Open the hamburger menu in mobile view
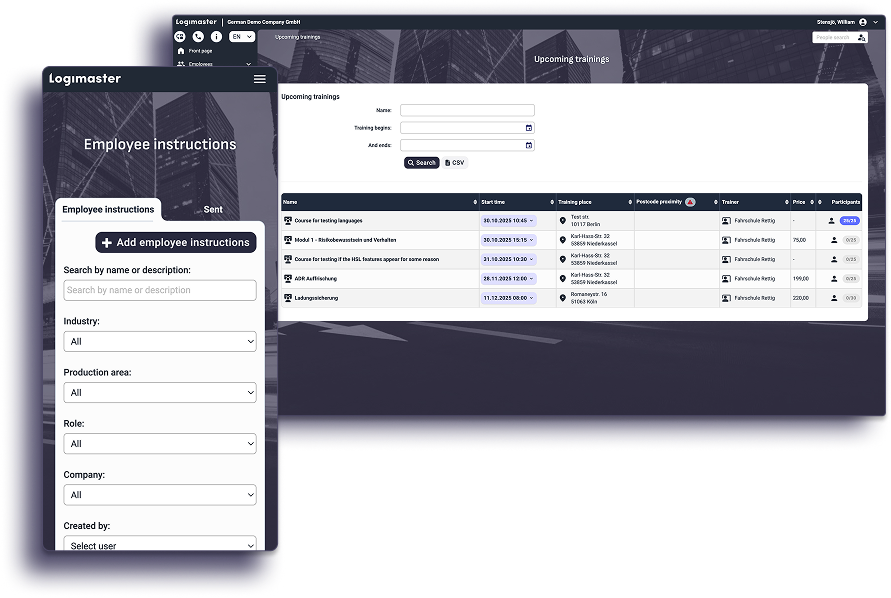The image size is (891, 598). 260,79
